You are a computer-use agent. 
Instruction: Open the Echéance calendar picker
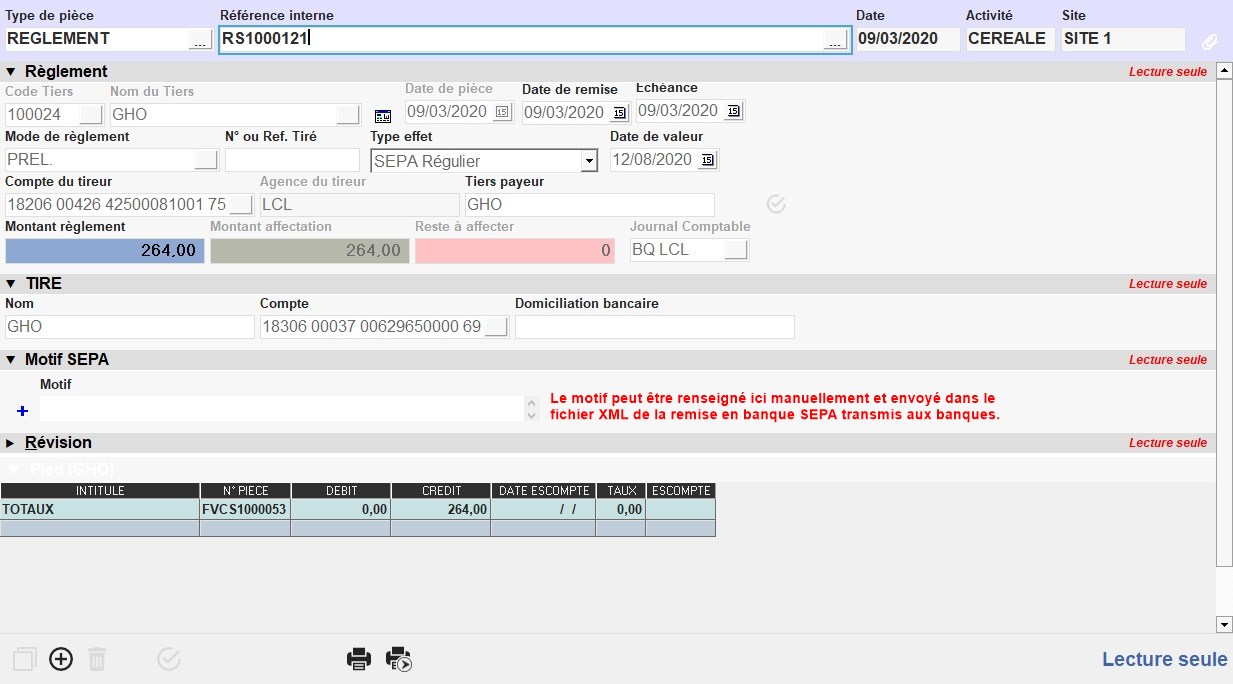(x=734, y=111)
